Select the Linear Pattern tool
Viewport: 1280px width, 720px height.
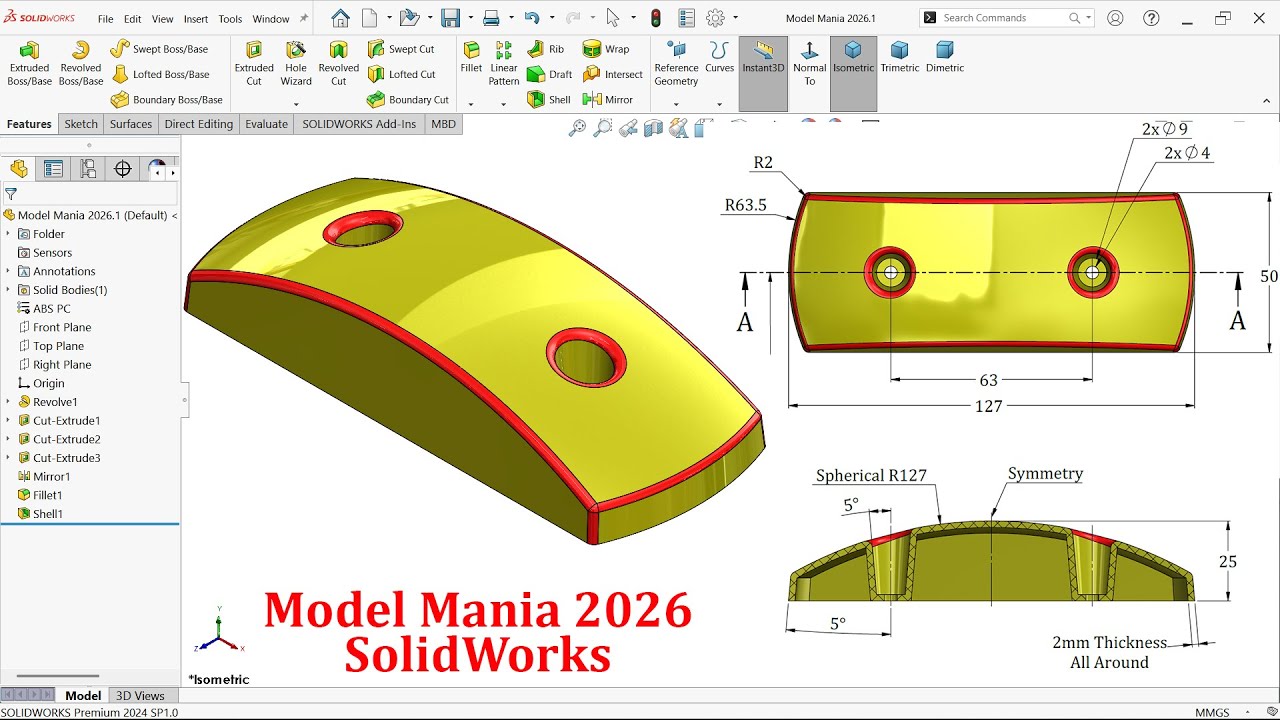coord(504,64)
